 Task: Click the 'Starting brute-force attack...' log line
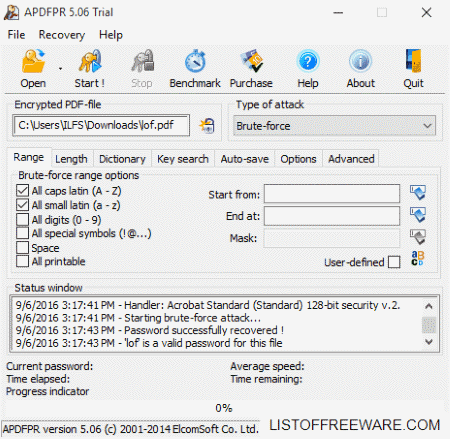click(x=138, y=318)
